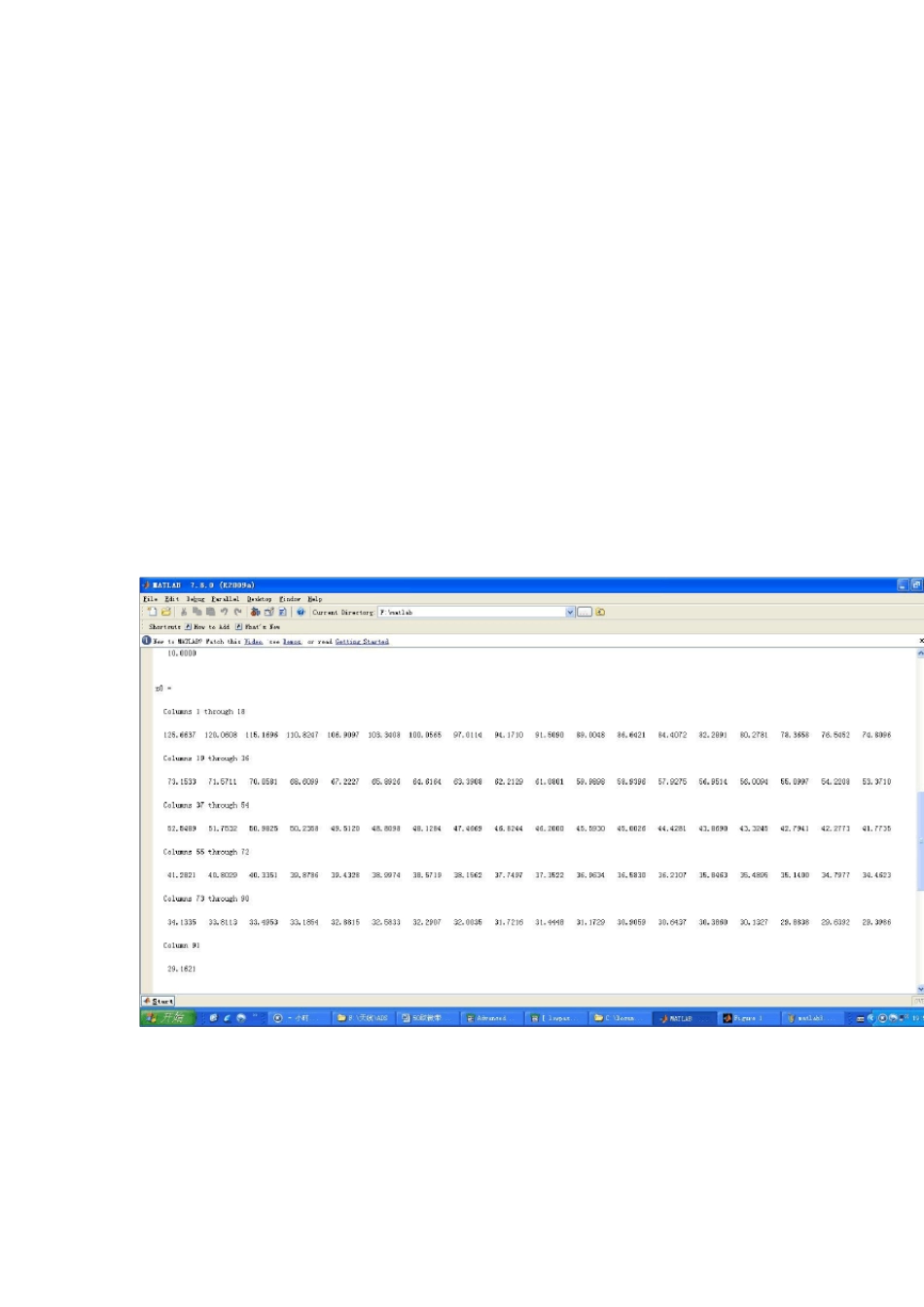Open the ADS folder taskbar button
The height and width of the screenshot is (1307, 924).
[362, 1018]
